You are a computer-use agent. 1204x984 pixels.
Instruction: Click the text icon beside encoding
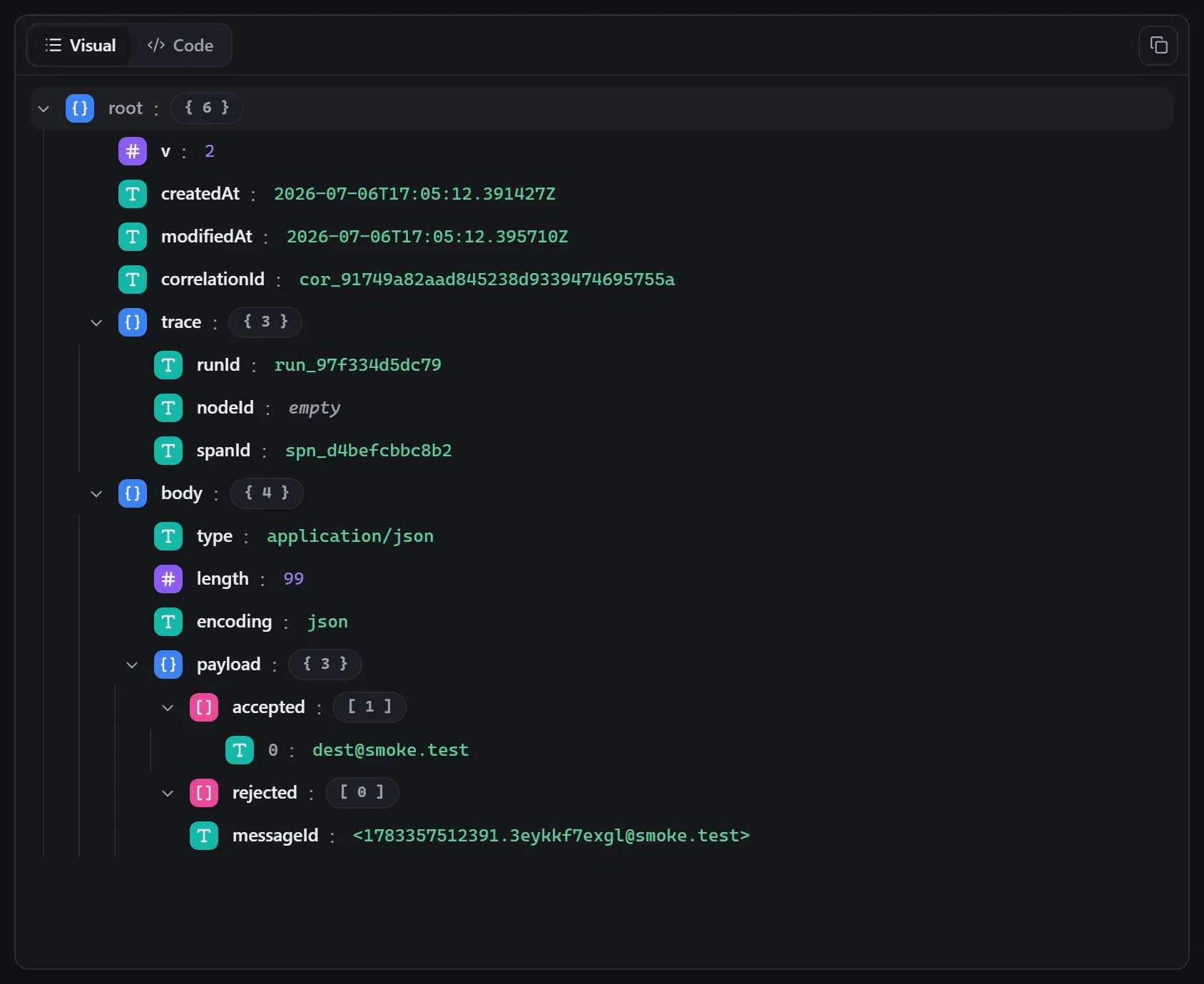[168, 622]
